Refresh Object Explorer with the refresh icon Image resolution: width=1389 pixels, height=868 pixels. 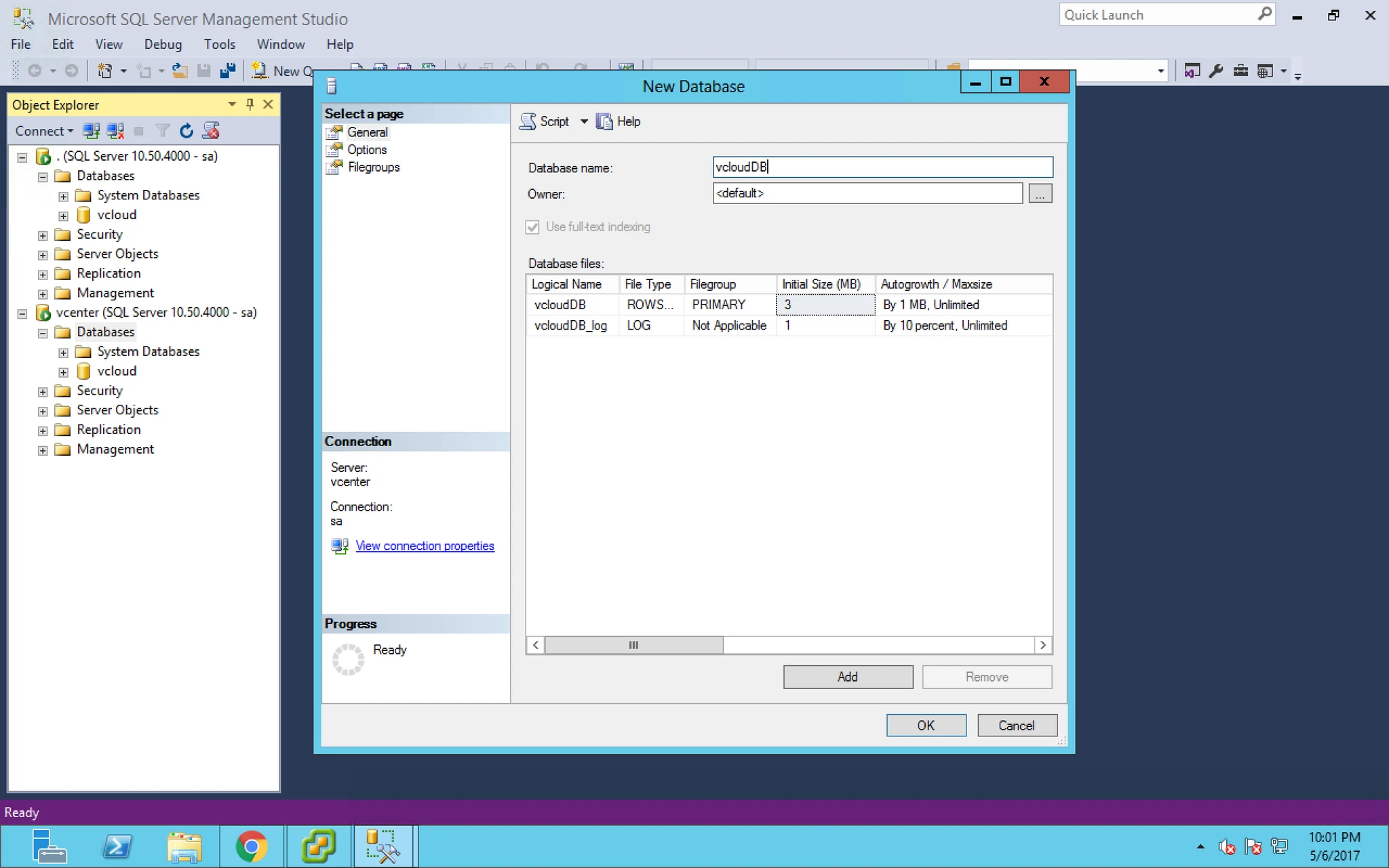(187, 131)
